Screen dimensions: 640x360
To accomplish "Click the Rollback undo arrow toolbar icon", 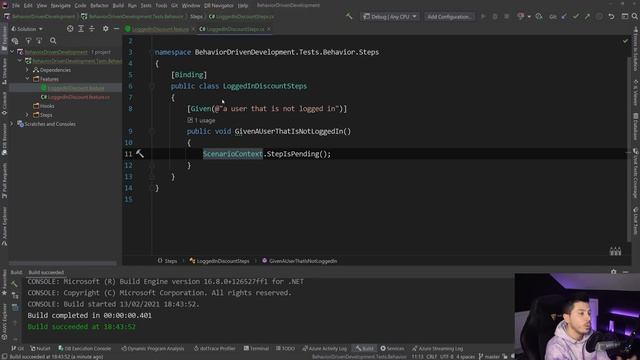I will (x=611, y=17).
